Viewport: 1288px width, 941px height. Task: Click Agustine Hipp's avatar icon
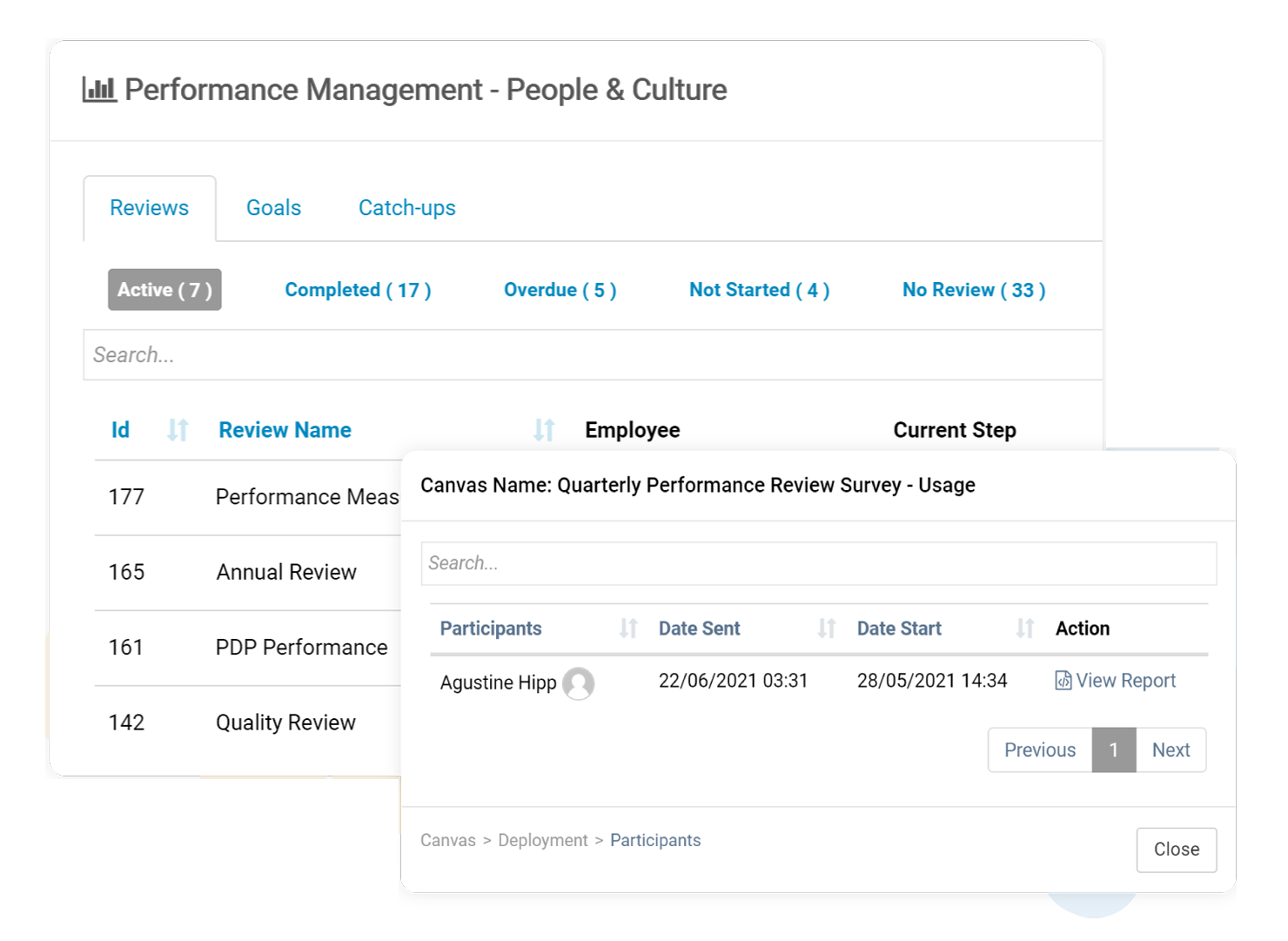point(579,683)
